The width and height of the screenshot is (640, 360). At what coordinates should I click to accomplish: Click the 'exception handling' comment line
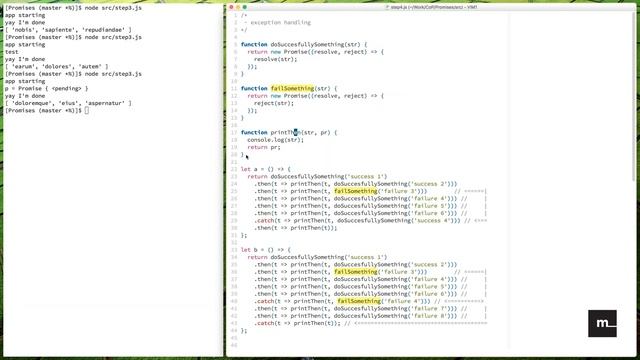(x=277, y=22)
